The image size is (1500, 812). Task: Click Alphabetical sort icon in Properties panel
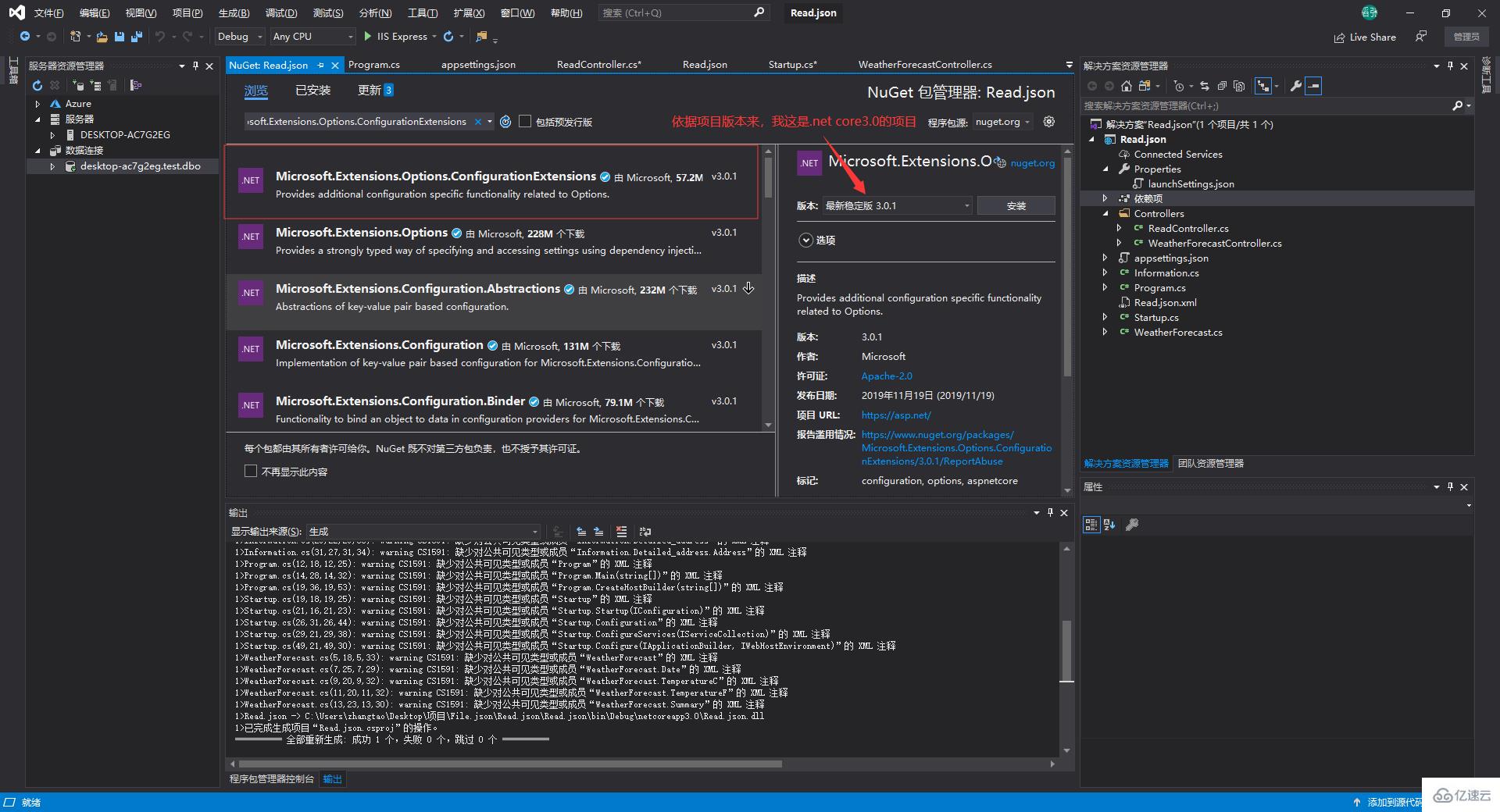click(x=1109, y=525)
